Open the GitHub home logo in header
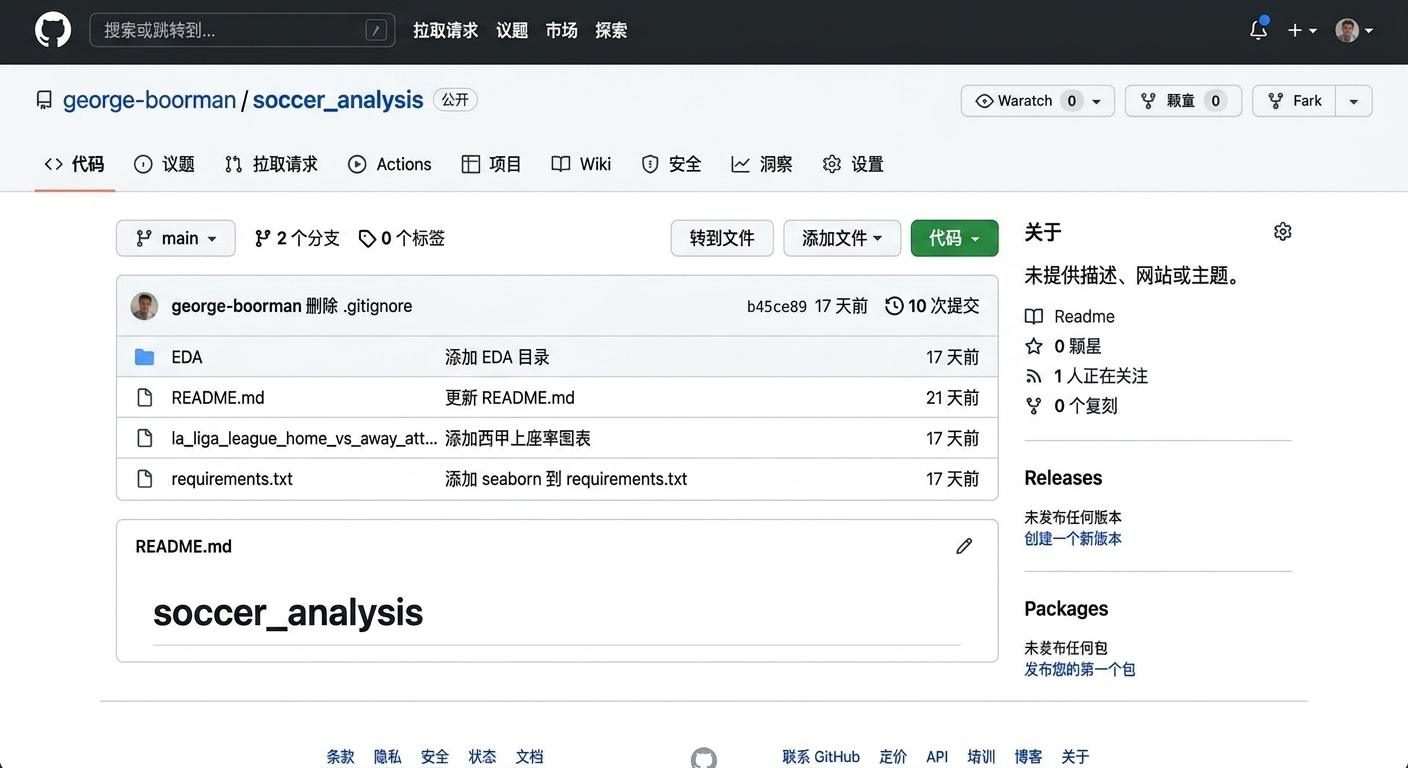 point(53,30)
